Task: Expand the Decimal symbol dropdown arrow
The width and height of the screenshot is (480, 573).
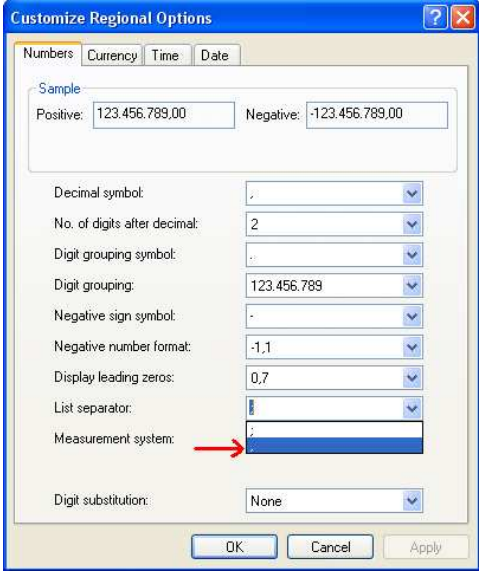Action: coord(412,193)
